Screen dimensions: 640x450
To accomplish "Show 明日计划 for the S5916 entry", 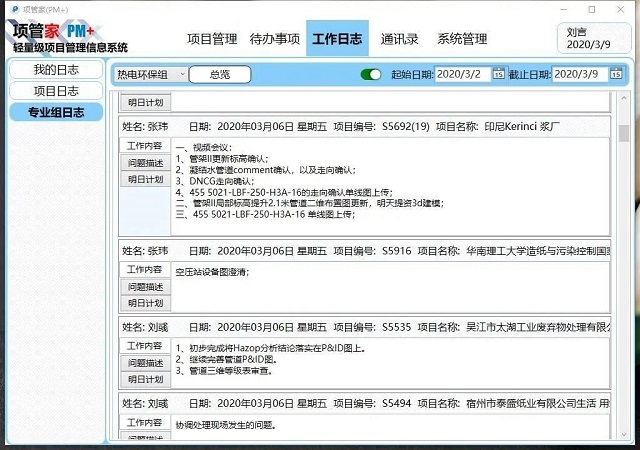I will pos(145,302).
